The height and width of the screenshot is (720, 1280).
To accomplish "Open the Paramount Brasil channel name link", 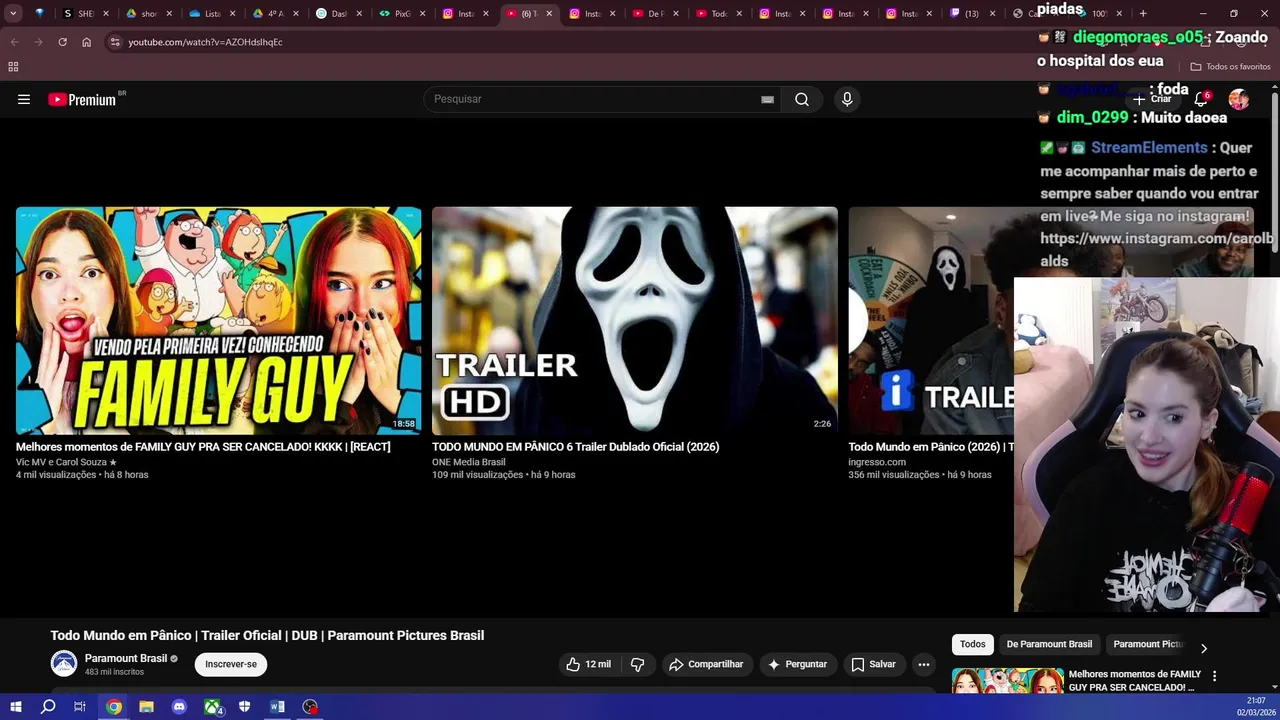I will click(x=126, y=658).
